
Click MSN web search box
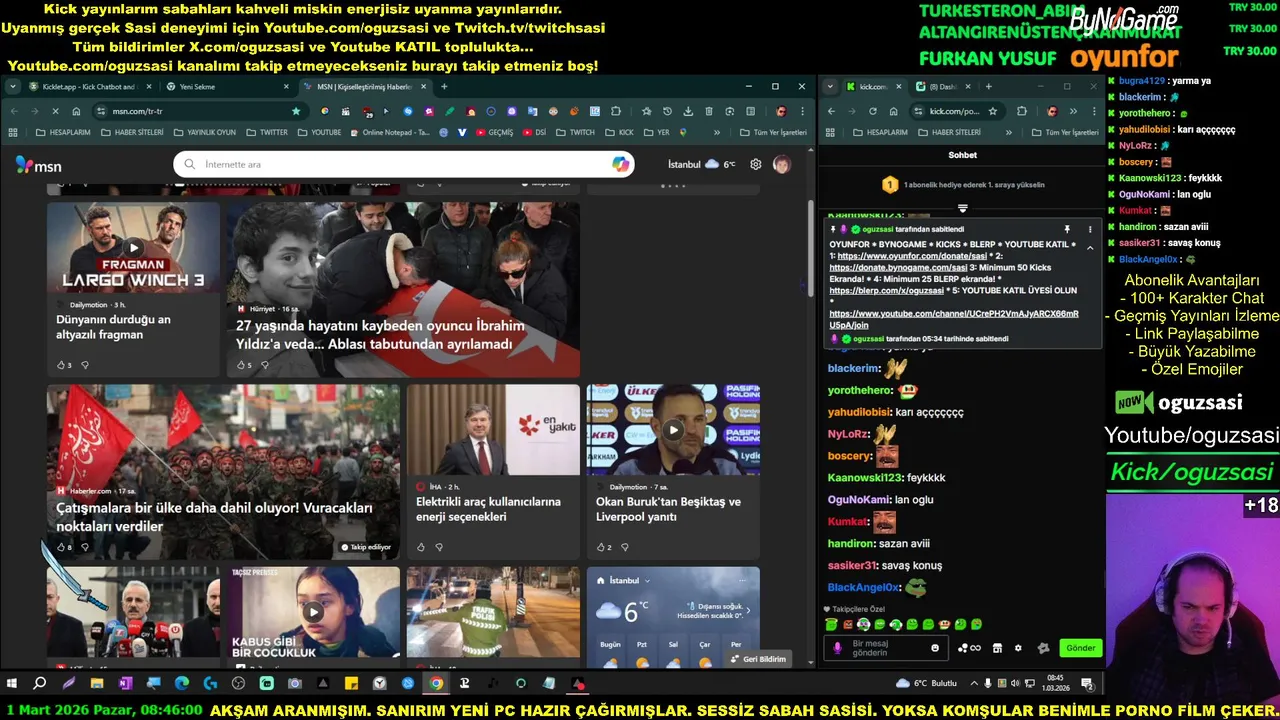click(403, 164)
